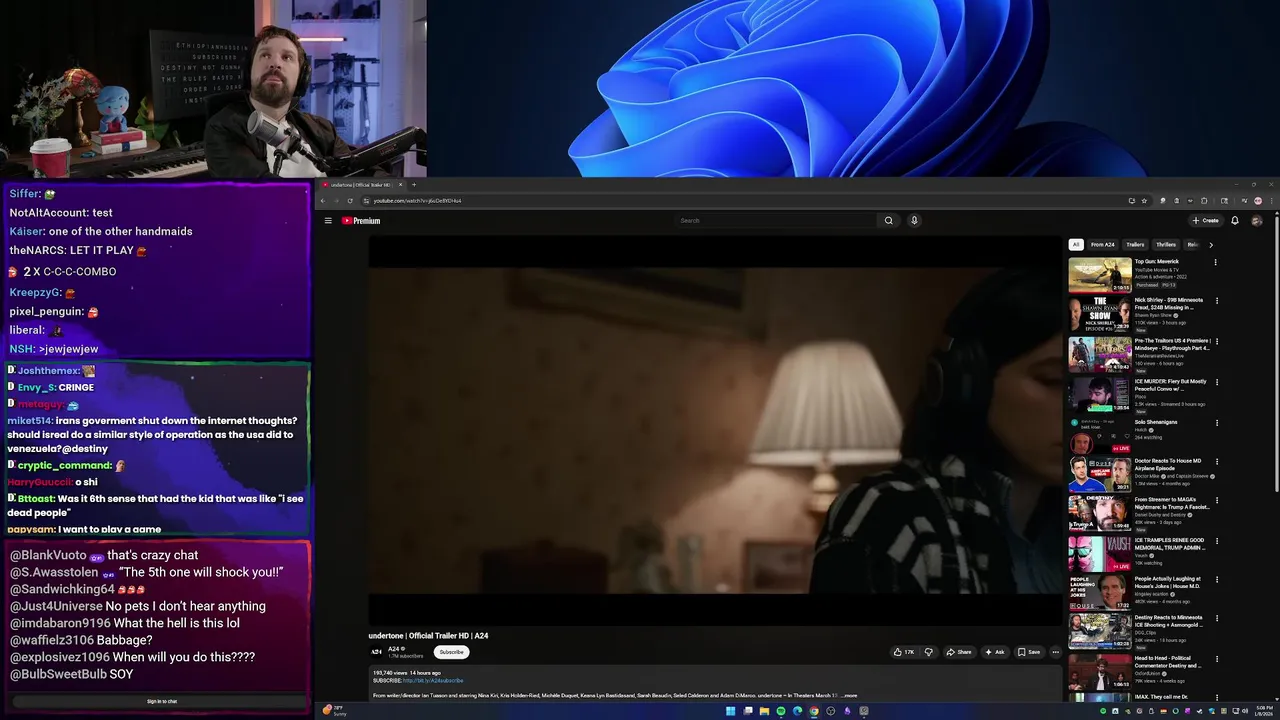Screen dimensions: 1280x720
Task: Show more filter chips with right chevron
Action: coord(1211,245)
